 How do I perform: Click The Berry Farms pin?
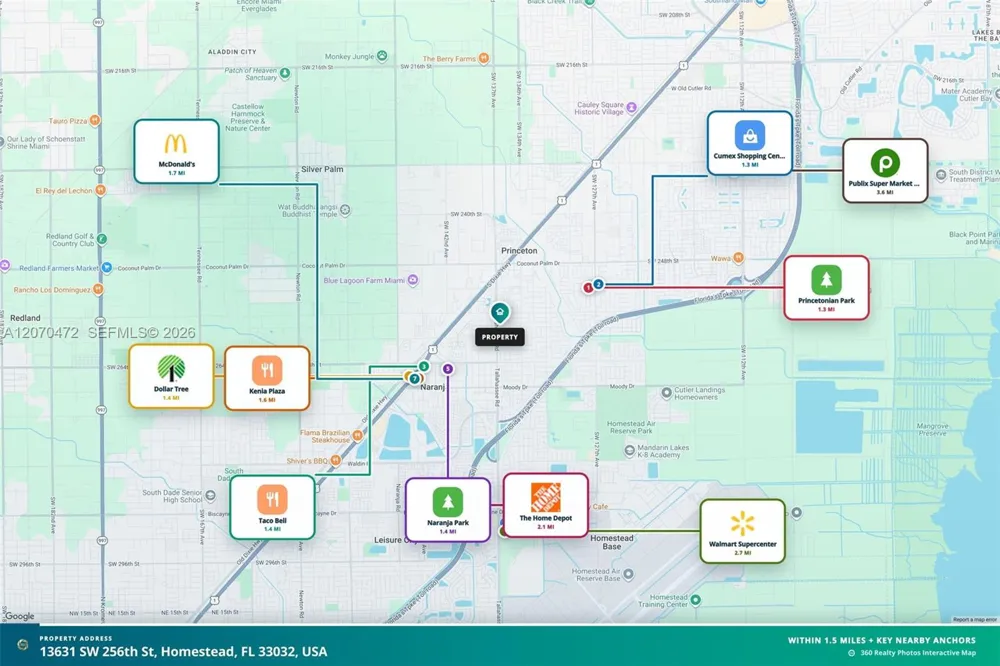point(484,59)
